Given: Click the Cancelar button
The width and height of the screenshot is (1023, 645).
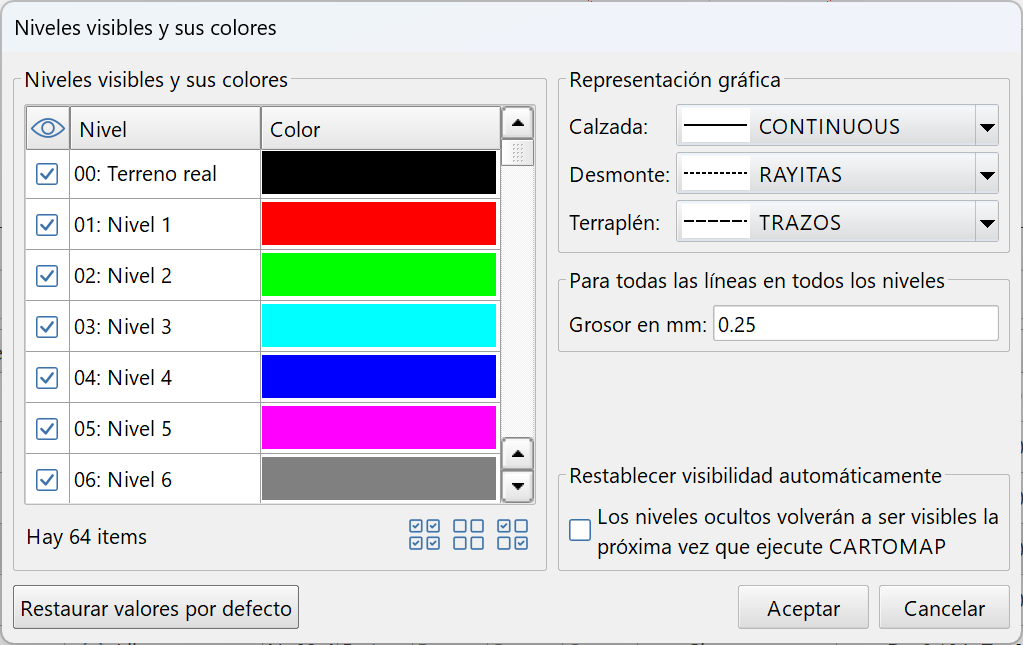Looking at the screenshot, I should [x=943, y=607].
